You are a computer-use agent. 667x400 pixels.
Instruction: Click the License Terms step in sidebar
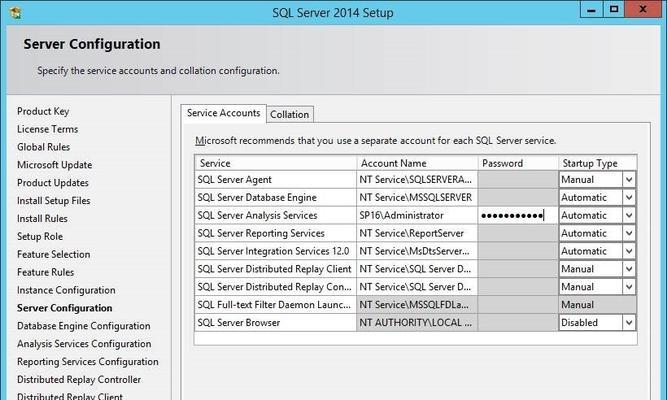48,129
